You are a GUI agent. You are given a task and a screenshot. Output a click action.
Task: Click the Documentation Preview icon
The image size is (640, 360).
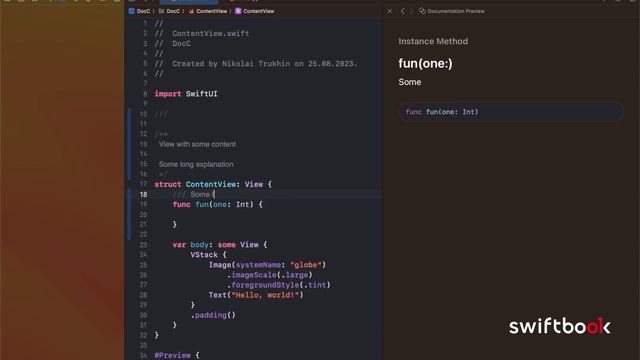pyautogui.click(x=422, y=11)
